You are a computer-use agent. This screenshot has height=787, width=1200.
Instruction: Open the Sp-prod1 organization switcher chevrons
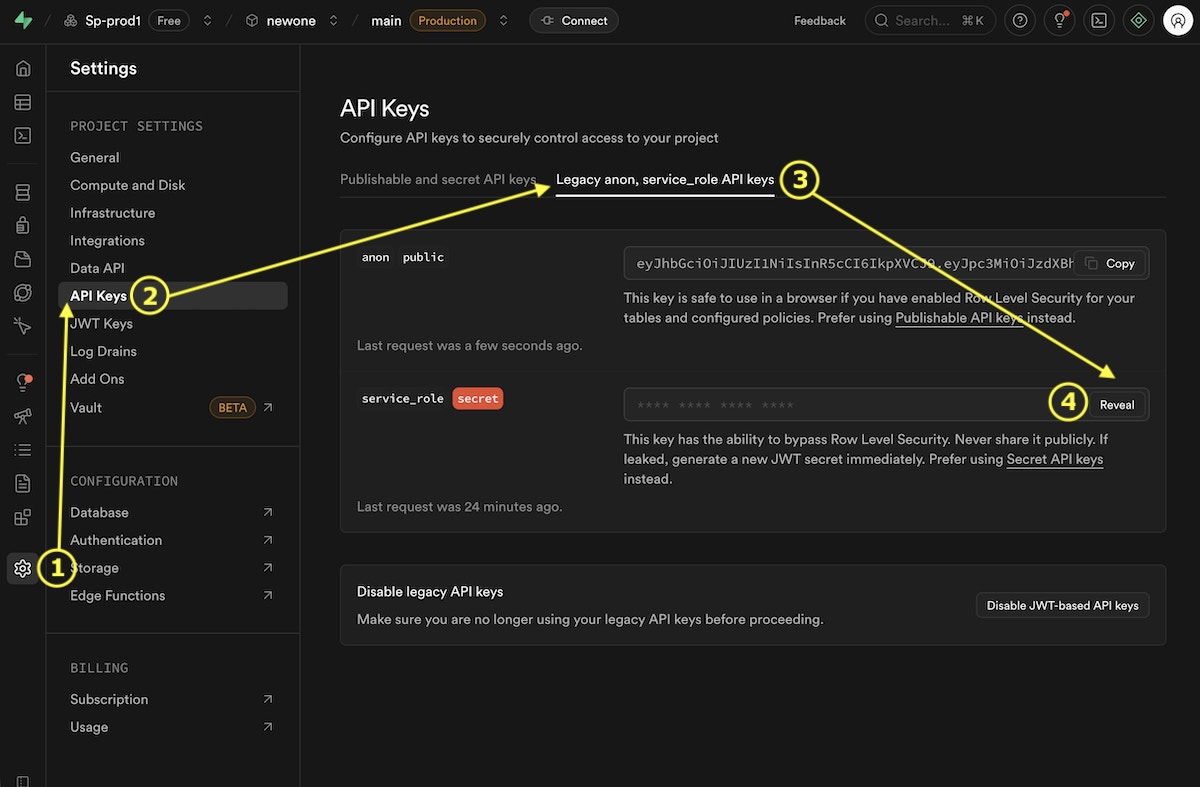coord(207,21)
